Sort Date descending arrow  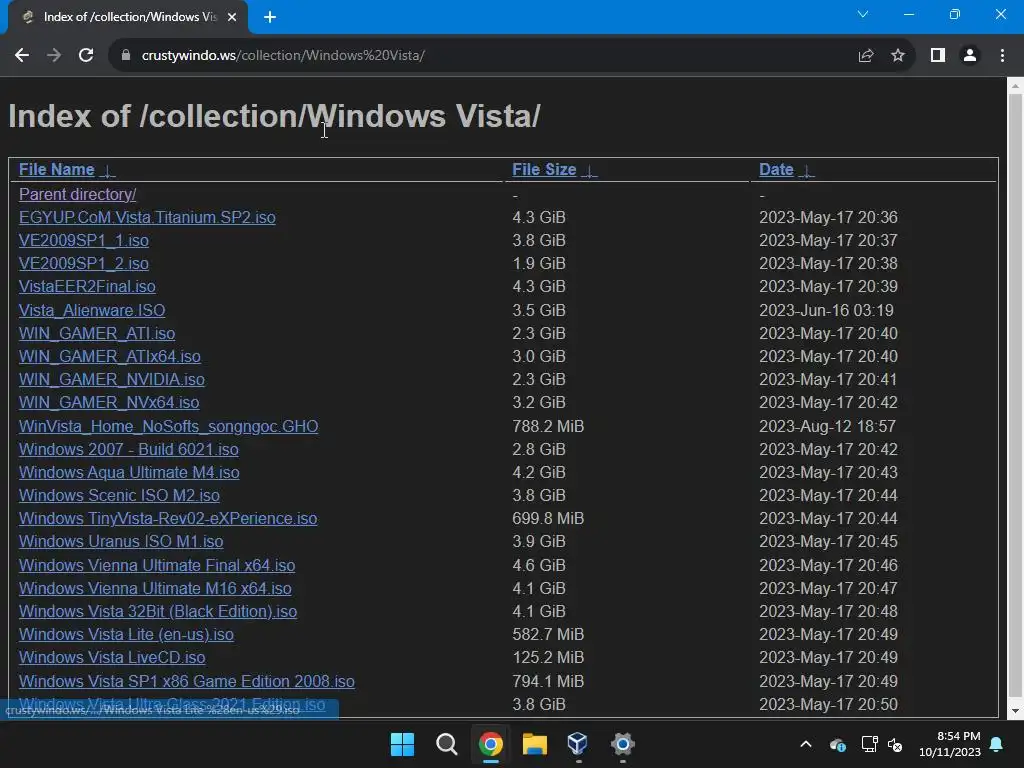click(x=807, y=171)
